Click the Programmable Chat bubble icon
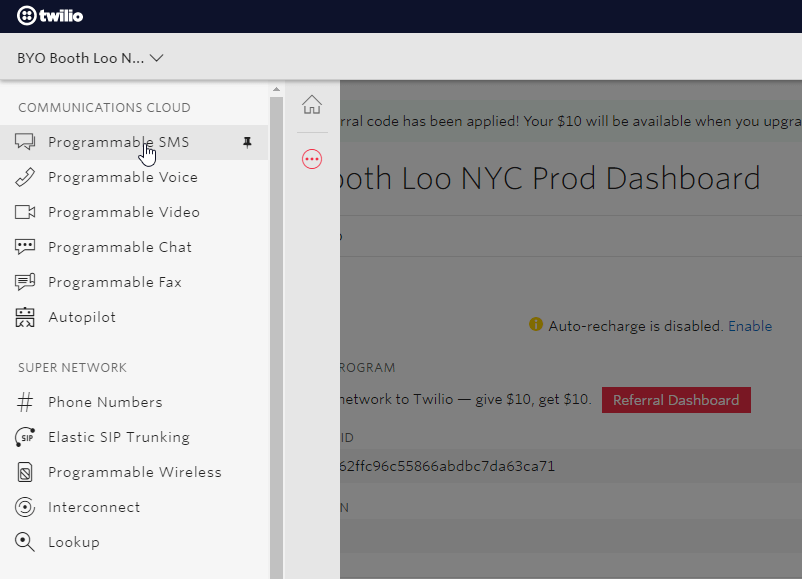This screenshot has width=802, height=579. 25,247
